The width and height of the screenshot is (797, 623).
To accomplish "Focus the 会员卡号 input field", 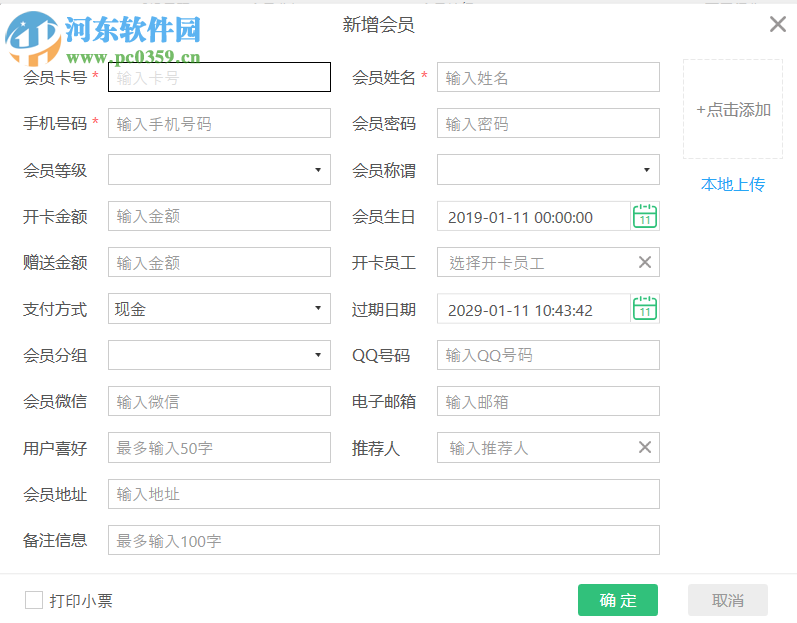I will [x=219, y=77].
